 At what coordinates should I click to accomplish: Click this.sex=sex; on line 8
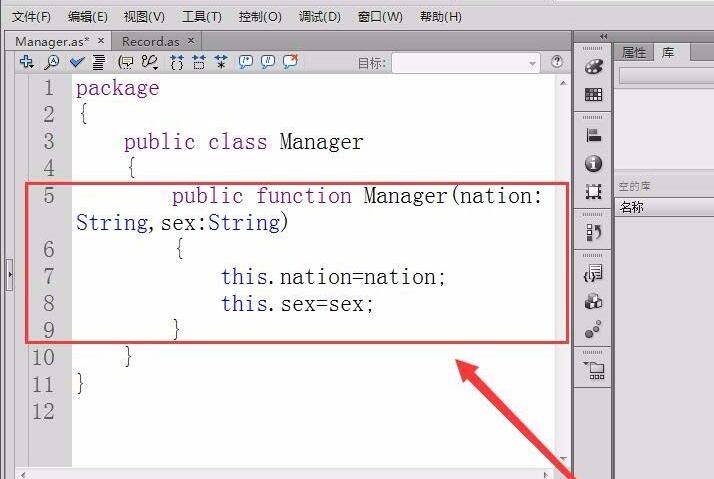point(297,304)
